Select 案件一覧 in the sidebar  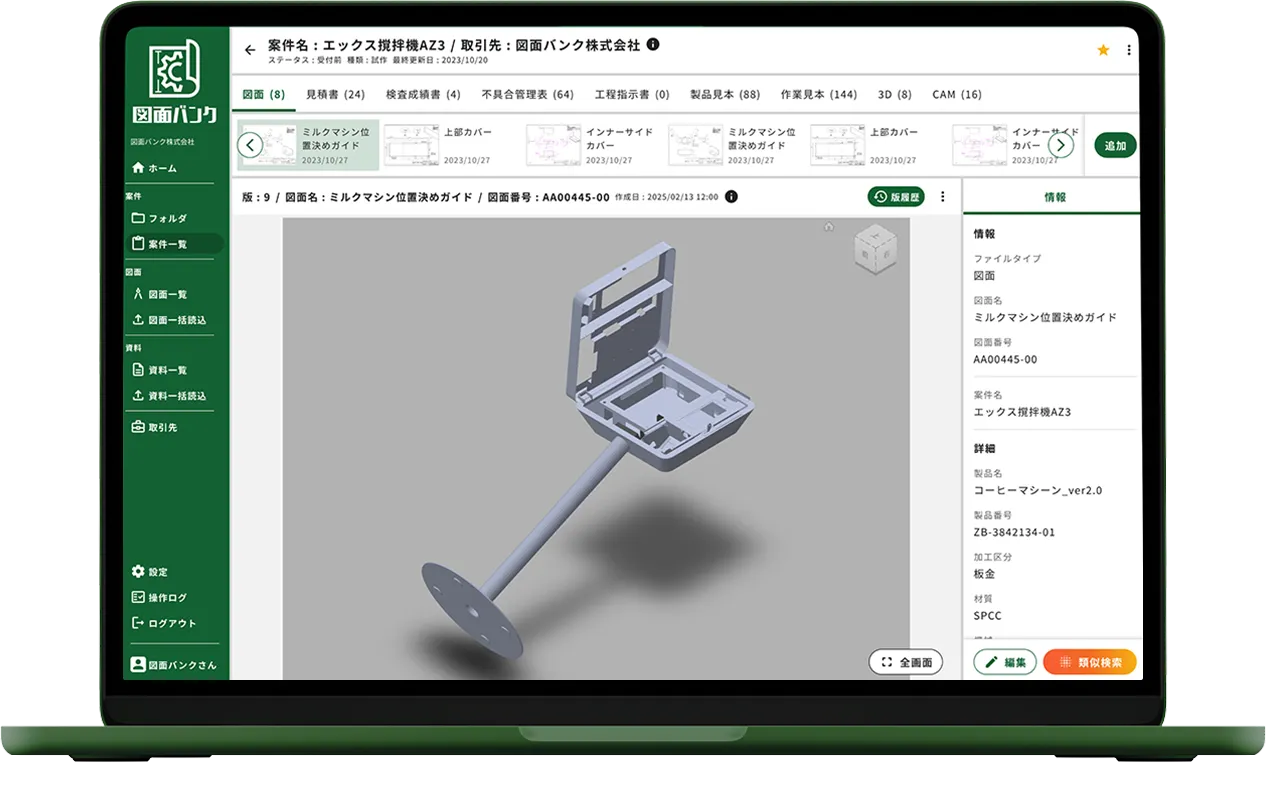pyautogui.click(x=174, y=244)
